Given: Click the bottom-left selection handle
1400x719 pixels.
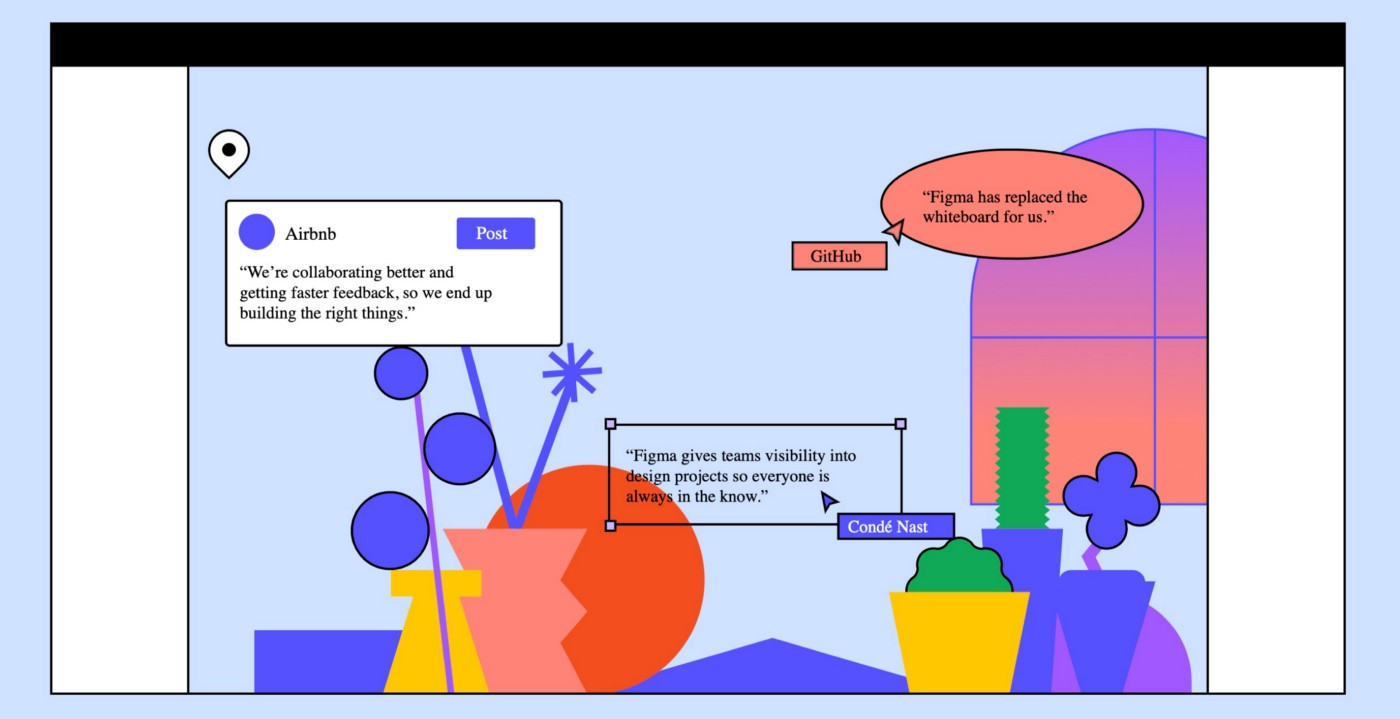Looking at the screenshot, I should coord(611,525).
